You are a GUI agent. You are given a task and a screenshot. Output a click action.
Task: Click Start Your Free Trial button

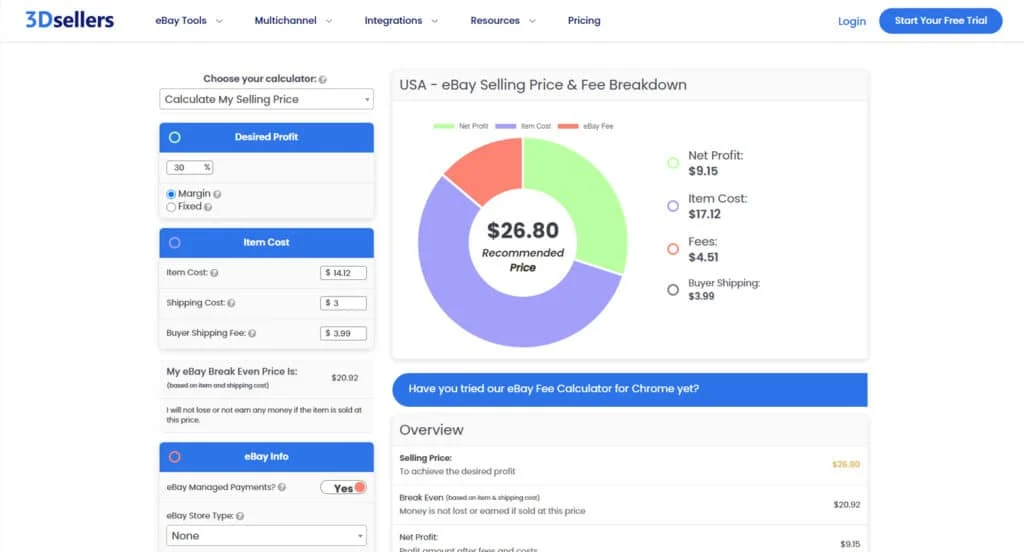point(940,21)
